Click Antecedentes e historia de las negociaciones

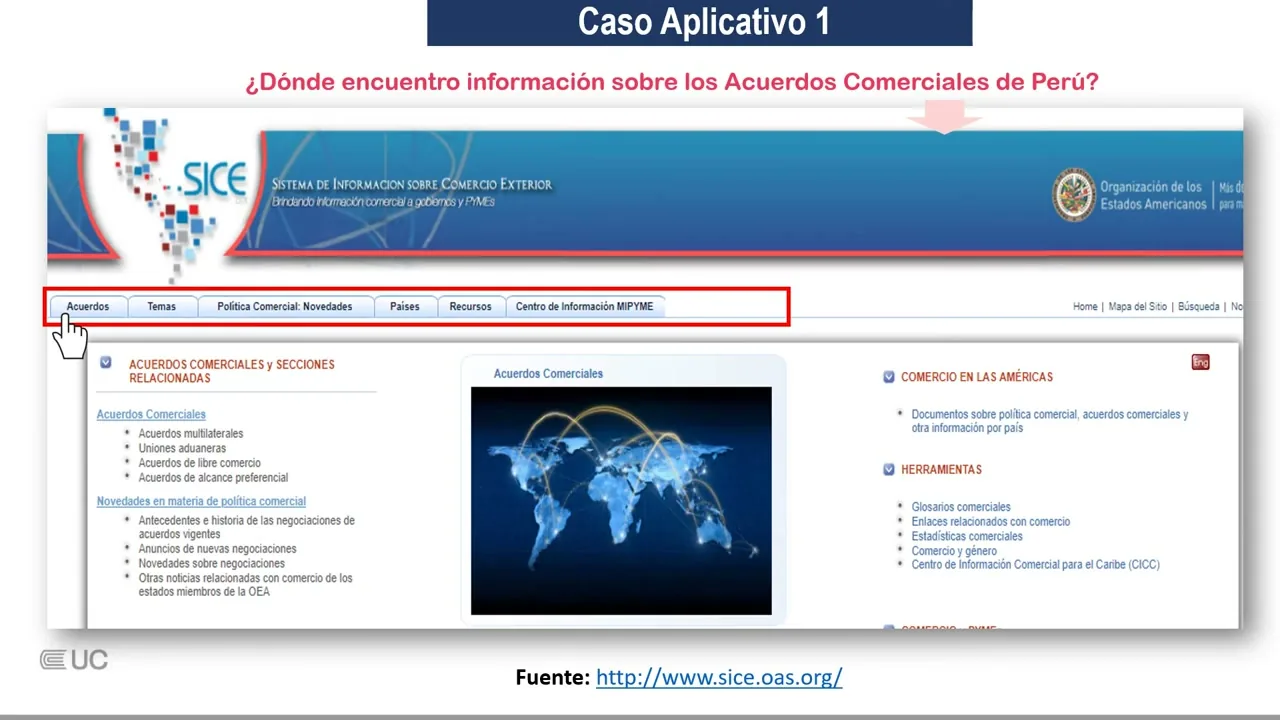246,527
